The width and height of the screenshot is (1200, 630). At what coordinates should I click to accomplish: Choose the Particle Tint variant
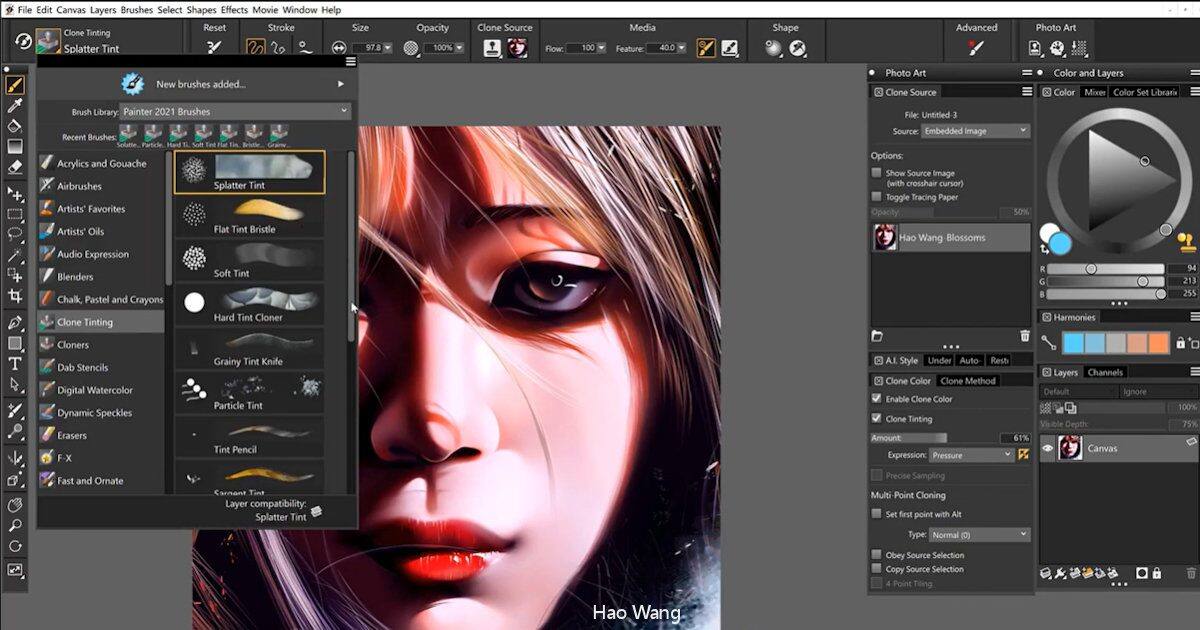[250, 393]
